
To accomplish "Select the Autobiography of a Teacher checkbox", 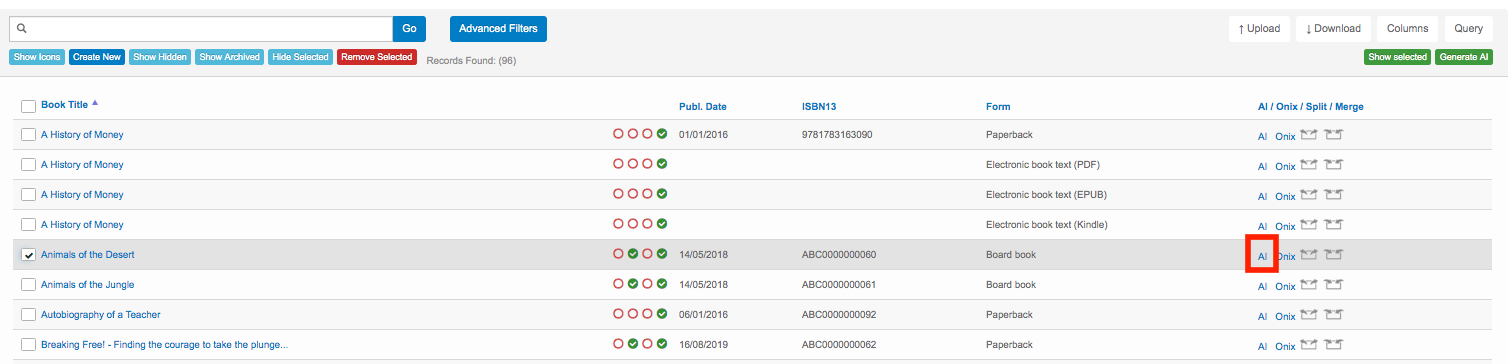I will (29, 315).
